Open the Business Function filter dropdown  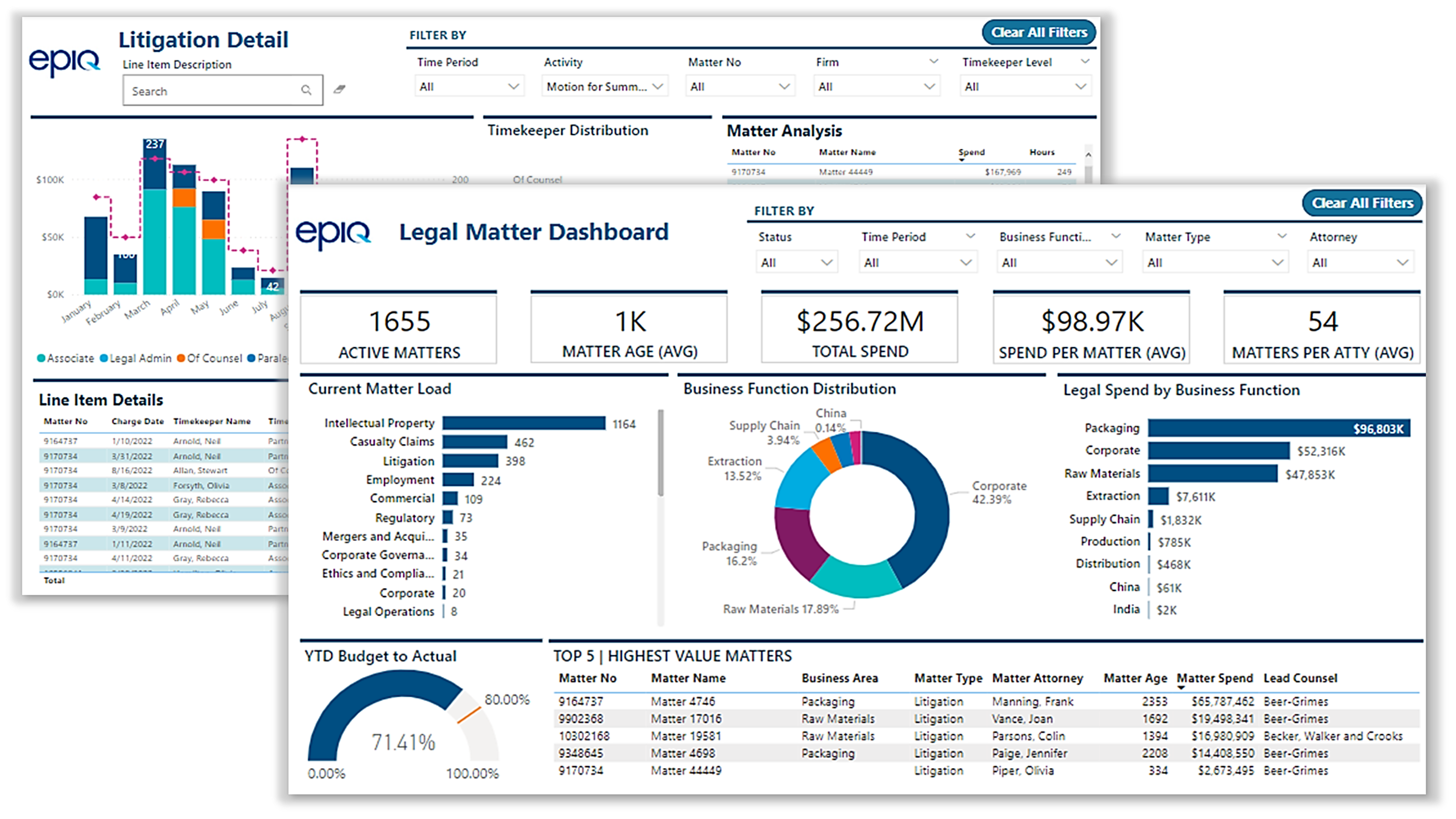tap(1059, 262)
